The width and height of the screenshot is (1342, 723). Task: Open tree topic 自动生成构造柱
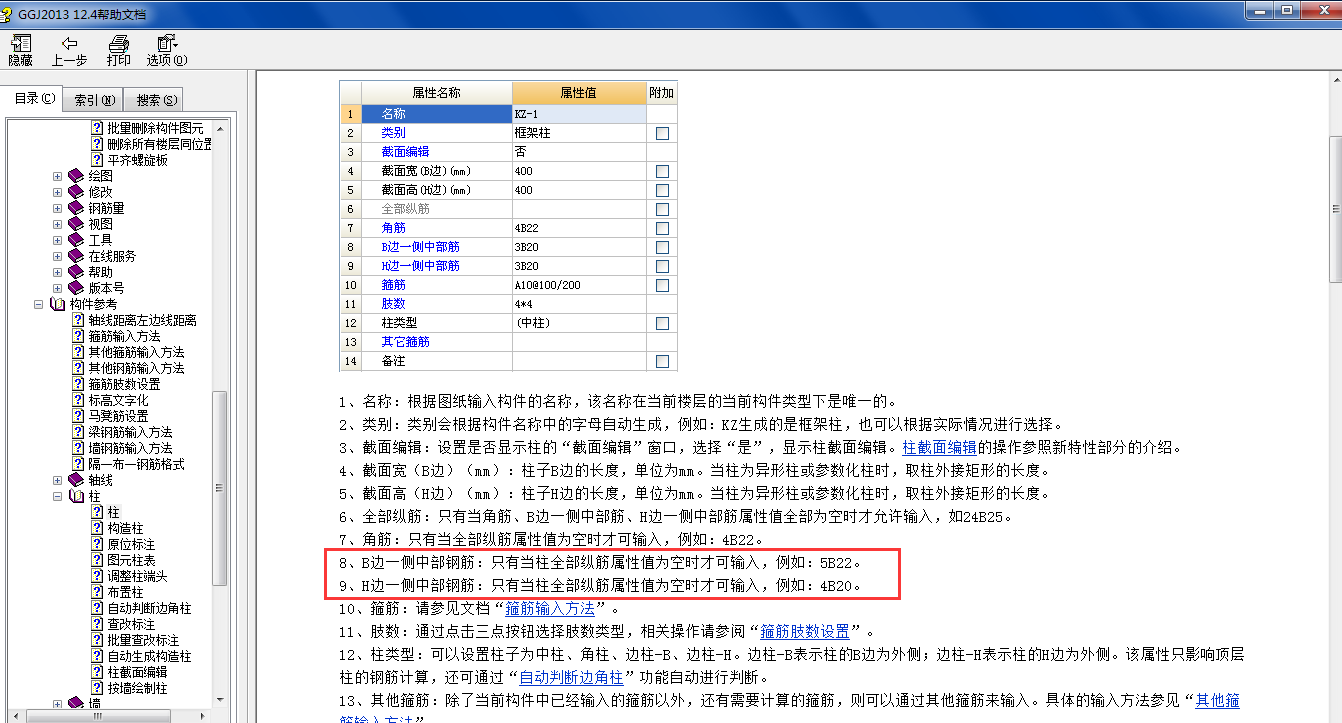coord(150,656)
